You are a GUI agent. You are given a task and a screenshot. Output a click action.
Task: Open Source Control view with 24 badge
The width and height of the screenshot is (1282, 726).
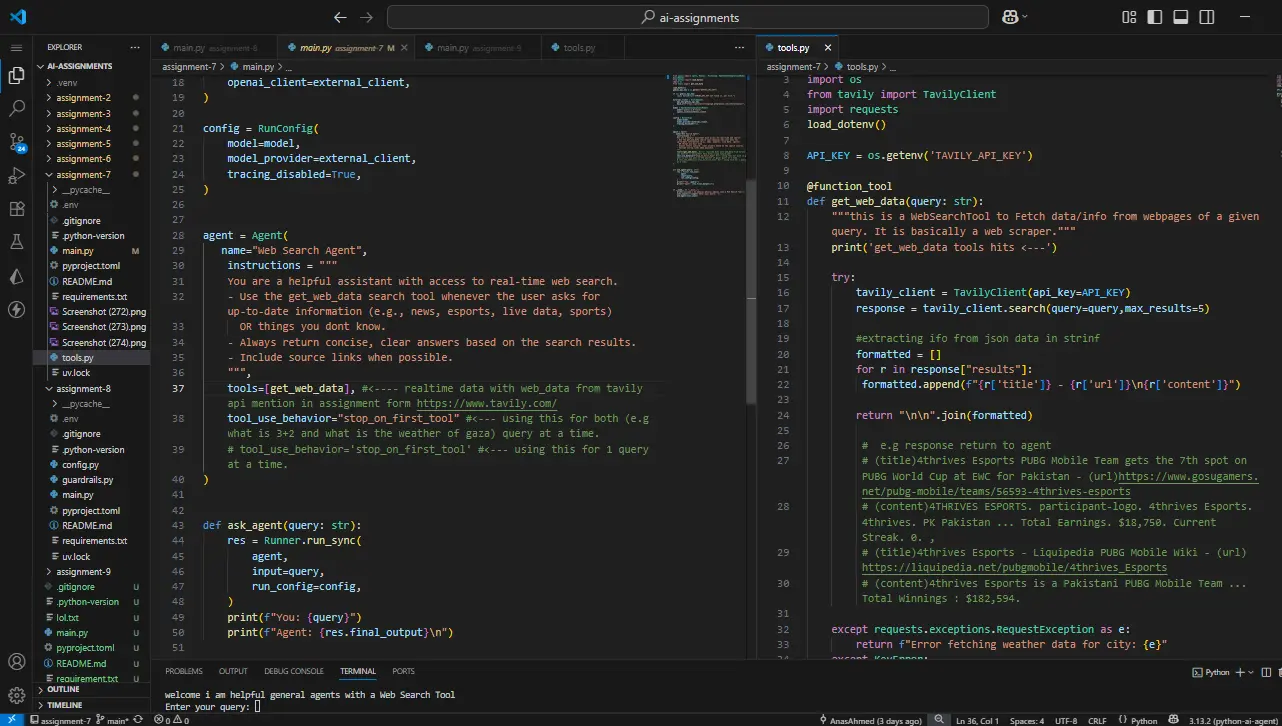click(16, 142)
